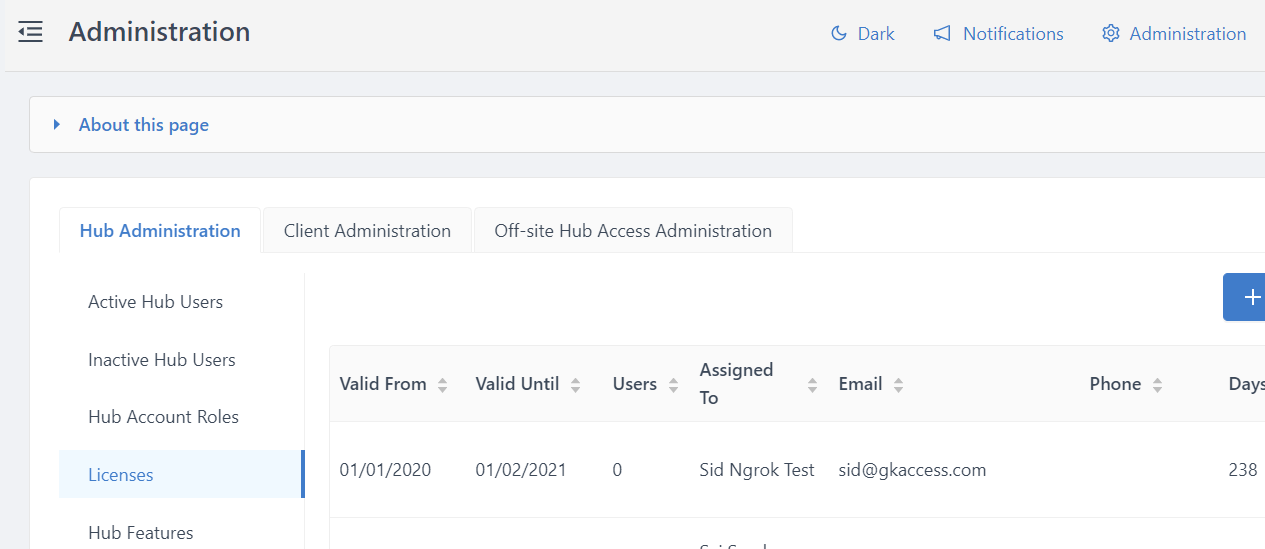Sort by Valid From column arrows

(442, 385)
